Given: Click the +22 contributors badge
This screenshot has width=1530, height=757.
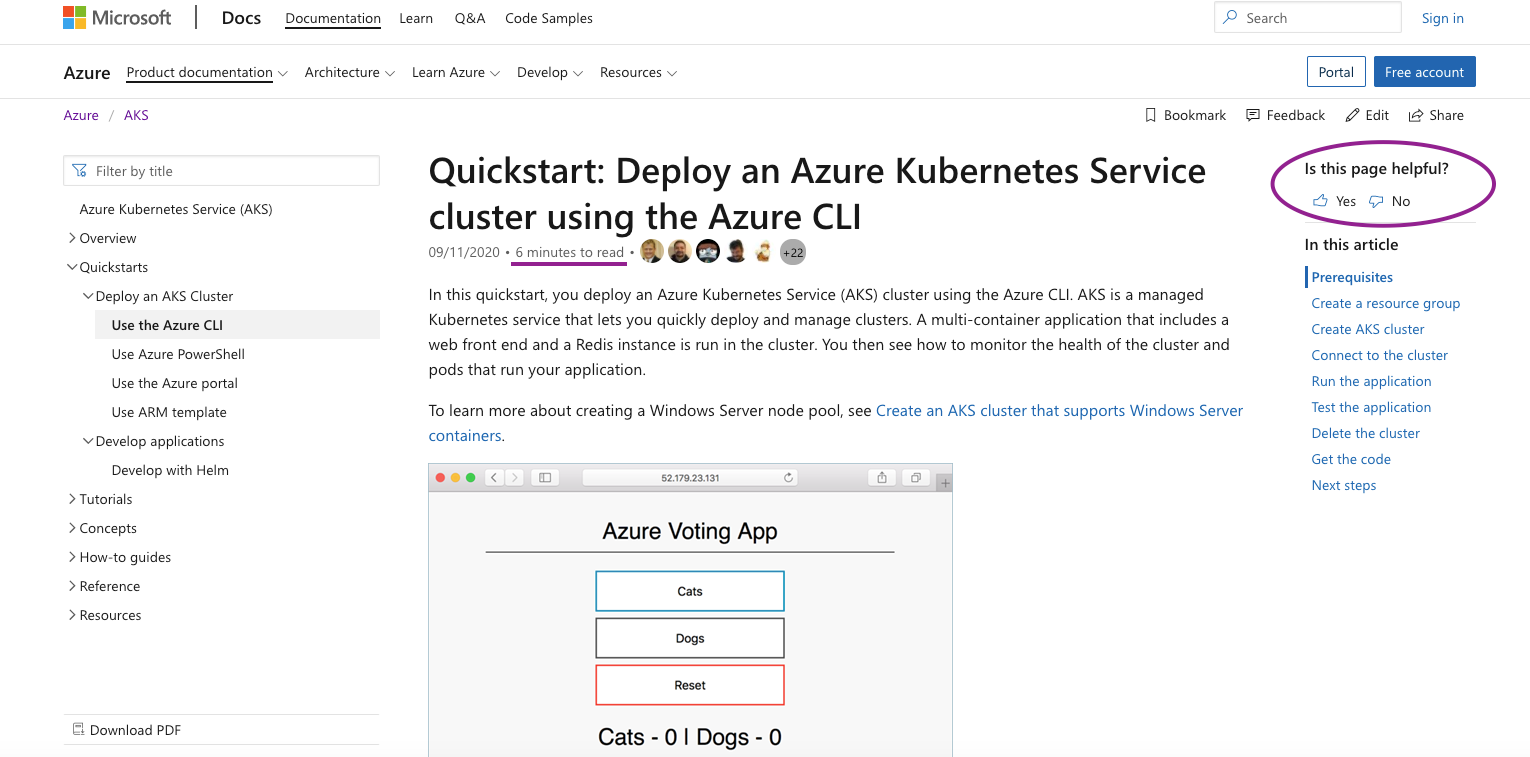Looking at the screenshot, I should coord(793,252).
